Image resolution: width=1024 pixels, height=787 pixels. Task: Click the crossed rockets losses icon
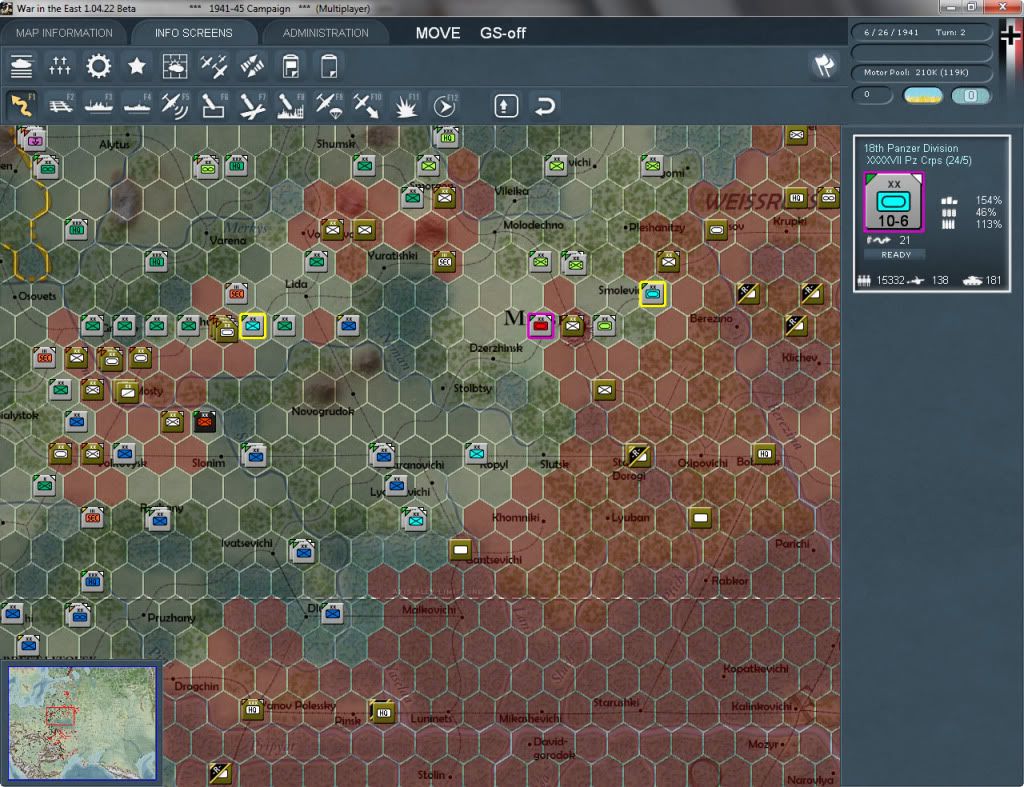click(252, 66)
